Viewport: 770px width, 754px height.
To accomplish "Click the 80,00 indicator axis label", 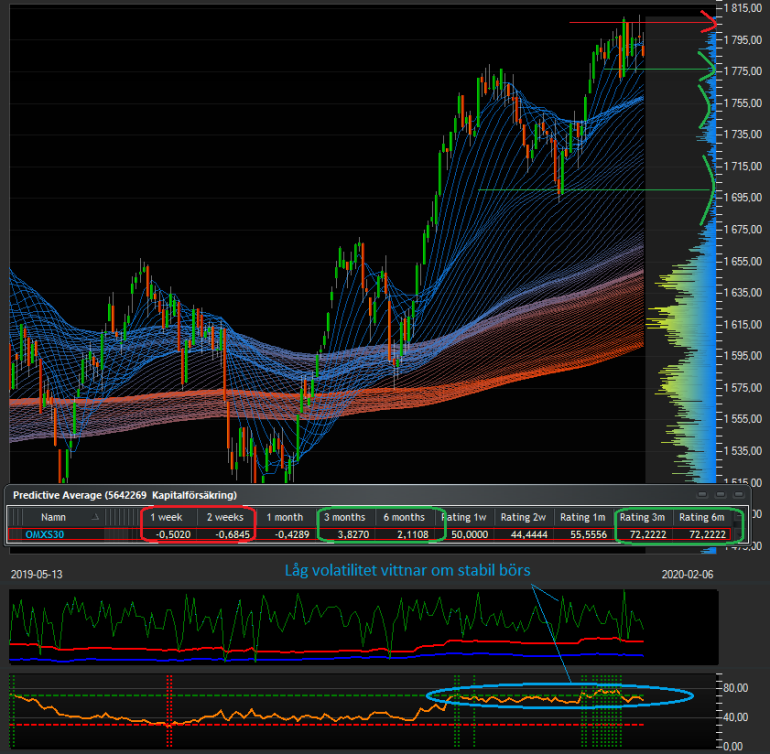I will point(736,688).
